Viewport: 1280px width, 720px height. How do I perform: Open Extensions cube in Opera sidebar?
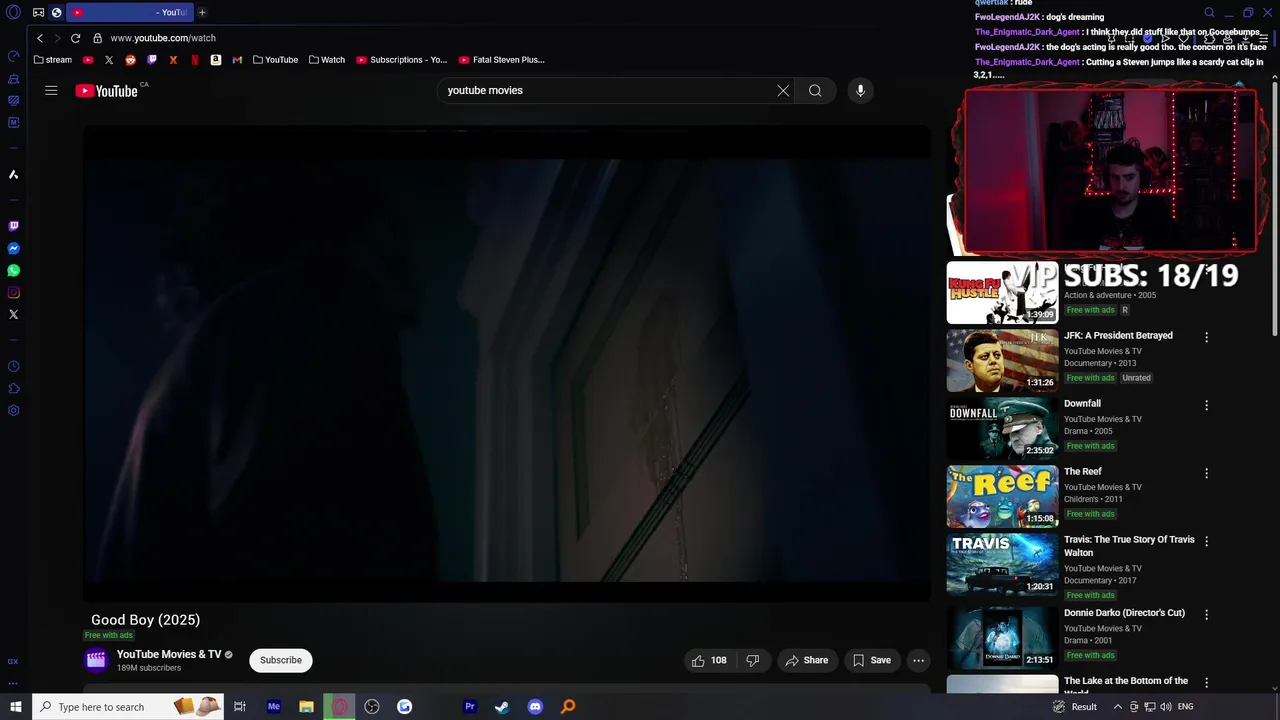(13, 388)
